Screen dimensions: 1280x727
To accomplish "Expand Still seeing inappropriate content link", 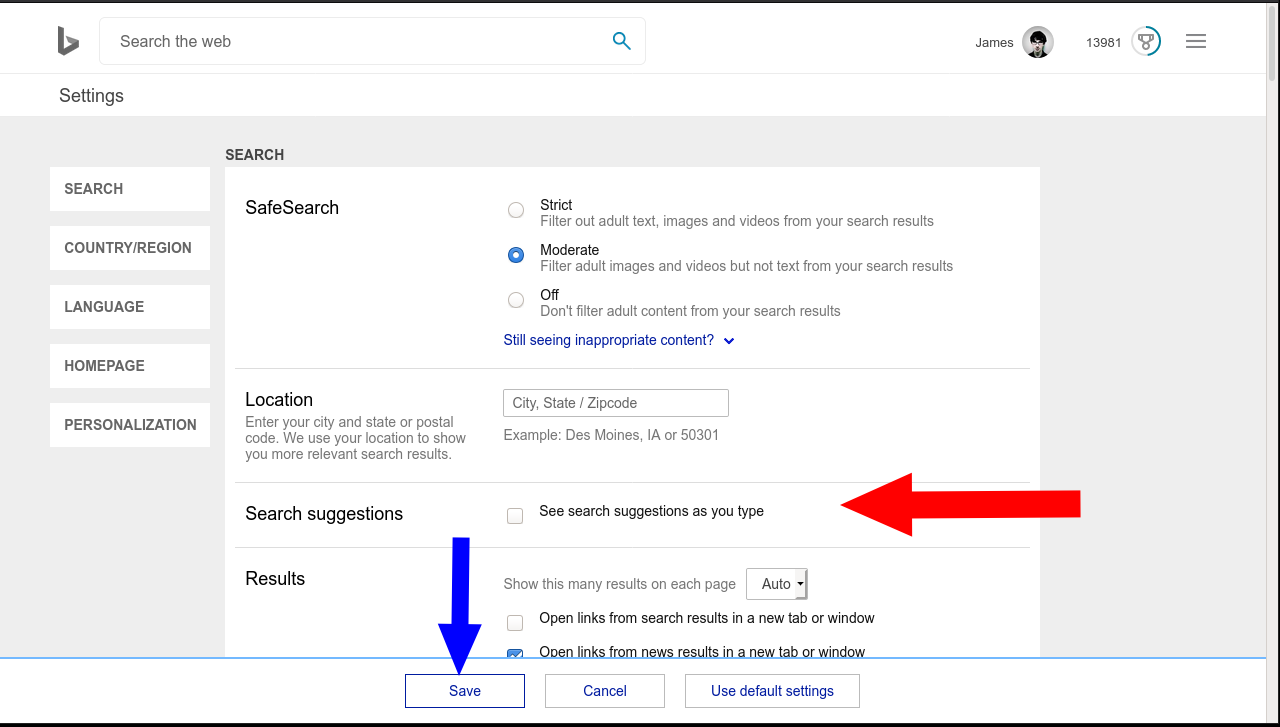I will [x=619, y=340].
